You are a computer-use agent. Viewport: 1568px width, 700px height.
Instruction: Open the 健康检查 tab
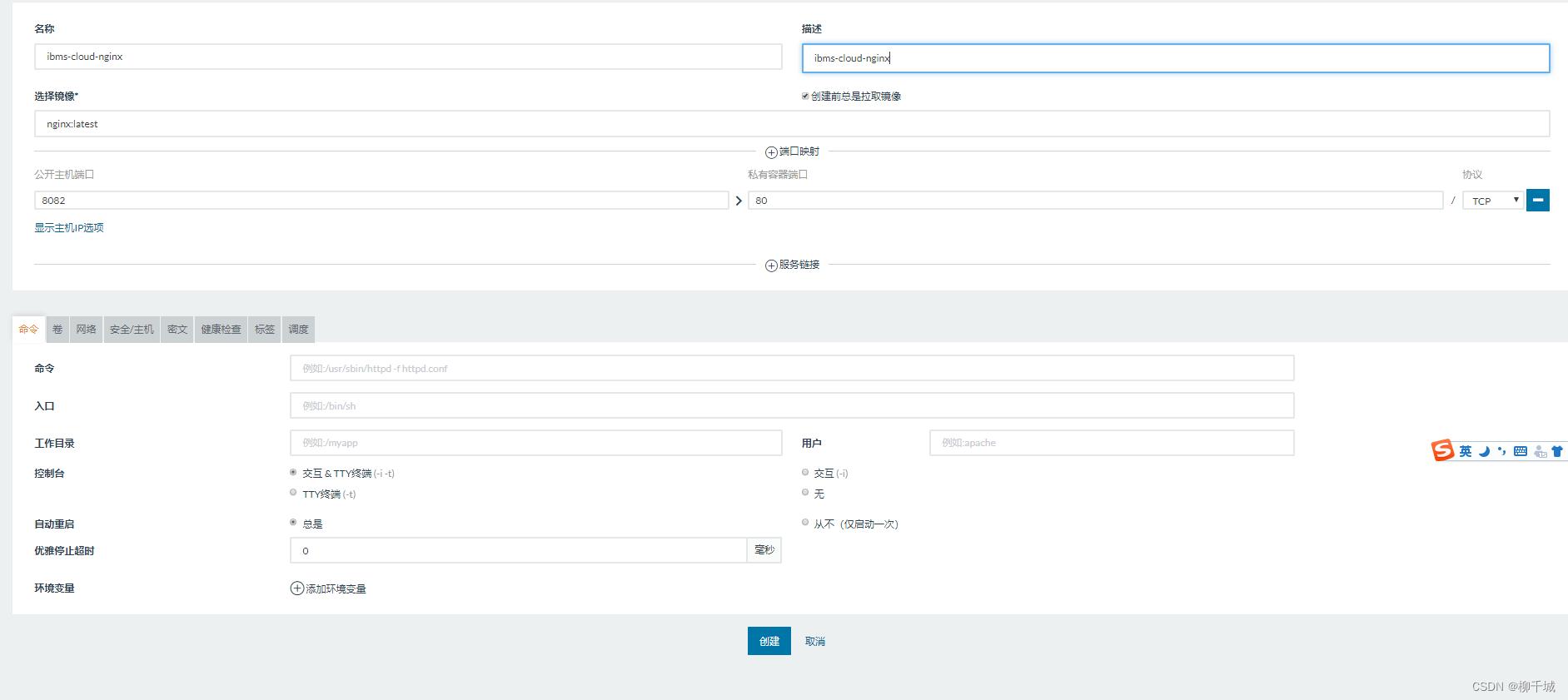(x=221, y=330)
